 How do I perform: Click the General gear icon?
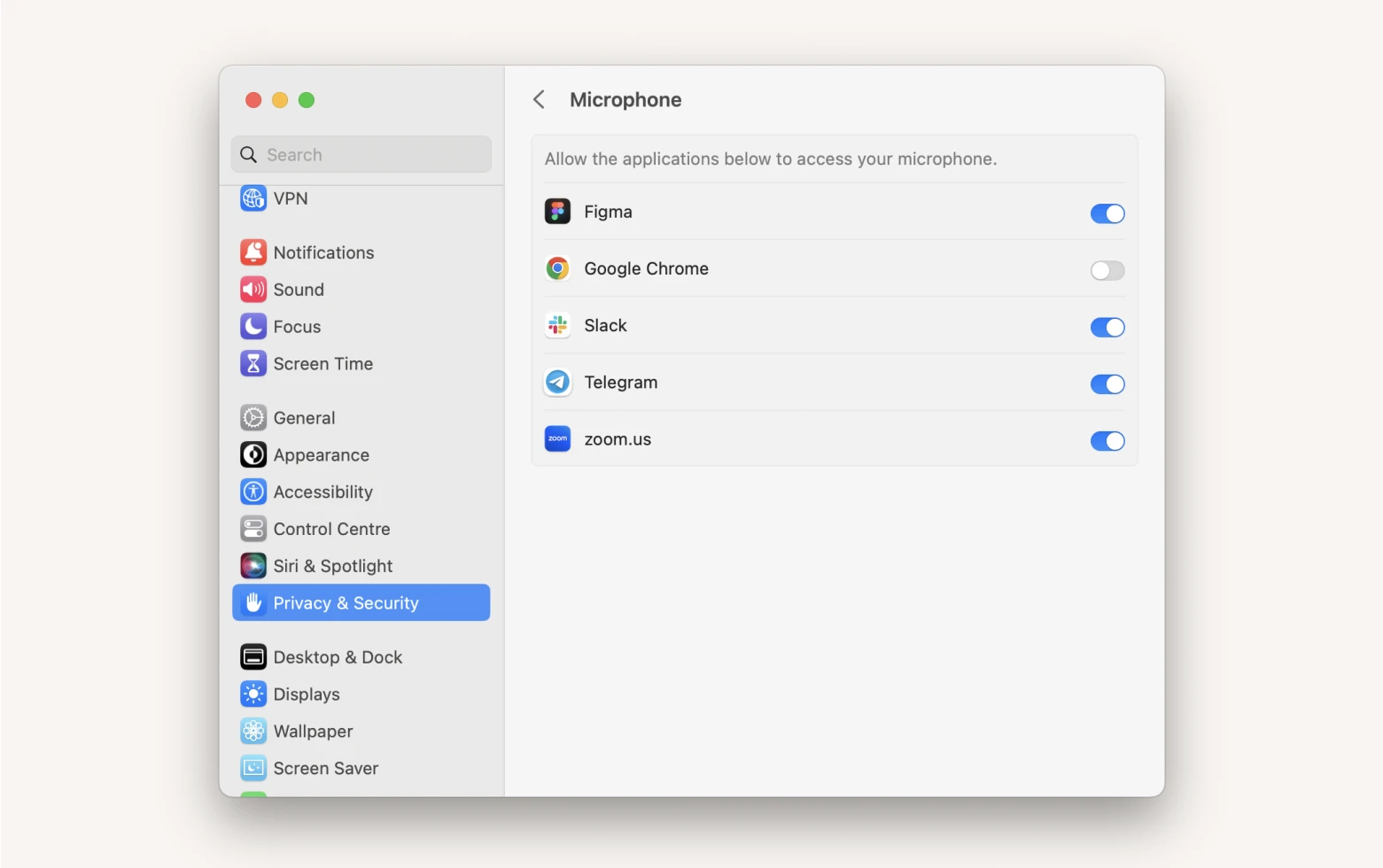click(x=253, y=418)
